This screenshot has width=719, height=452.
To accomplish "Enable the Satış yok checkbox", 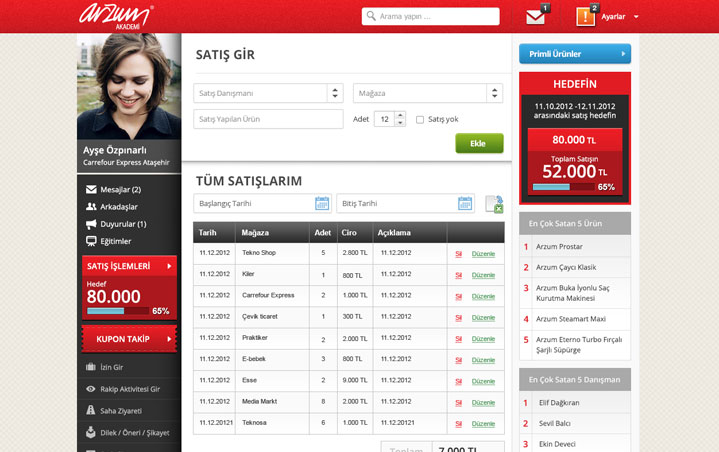I will point(420,119).
